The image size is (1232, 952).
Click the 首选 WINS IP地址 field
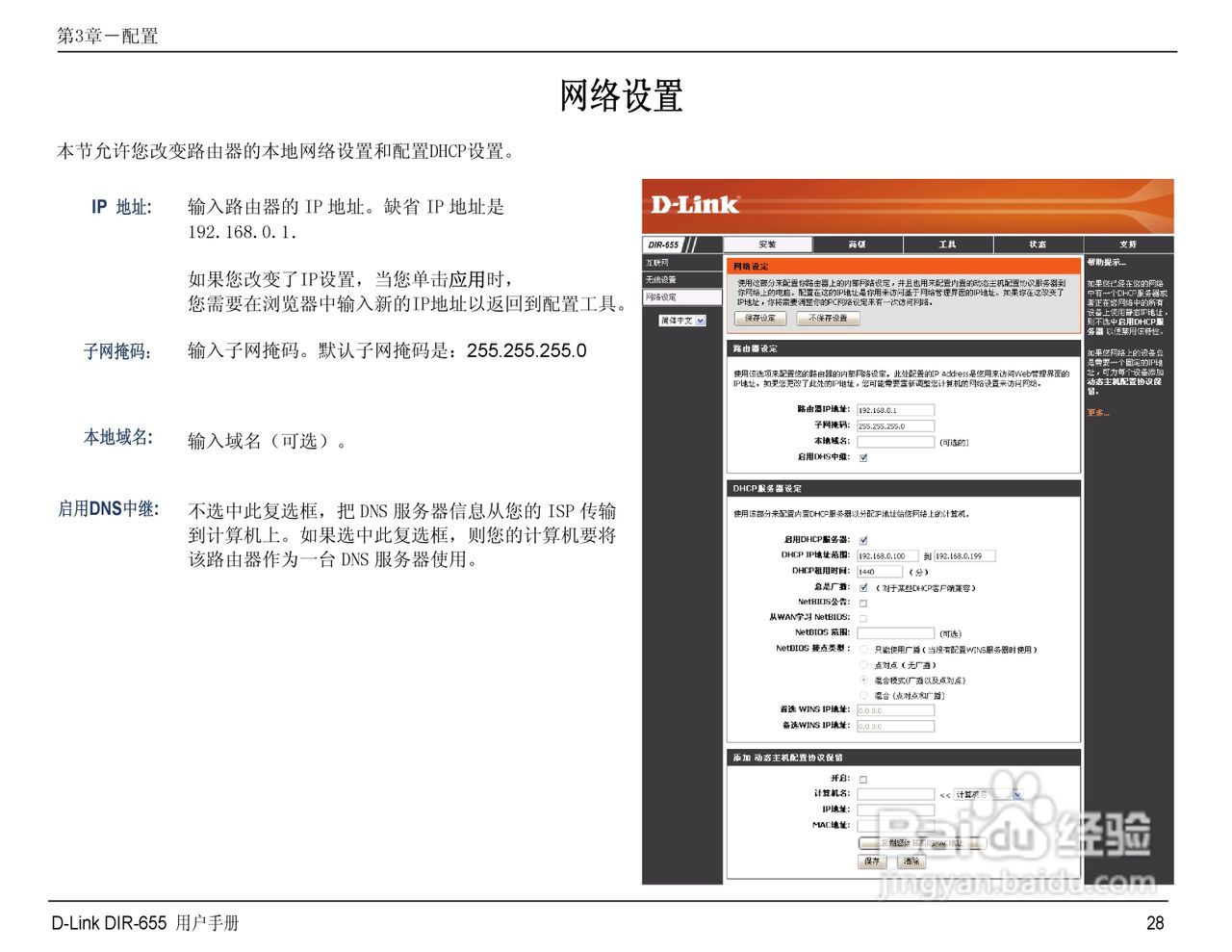click(x=895, y=710)
